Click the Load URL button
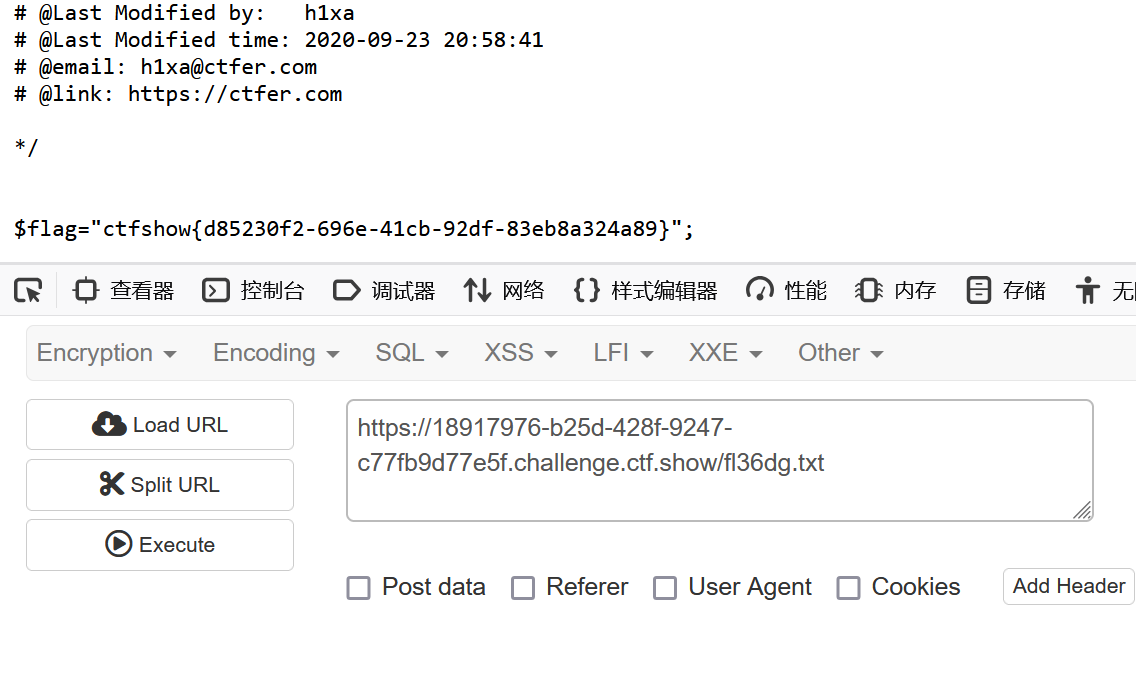1136x700 pixels. 160,425
